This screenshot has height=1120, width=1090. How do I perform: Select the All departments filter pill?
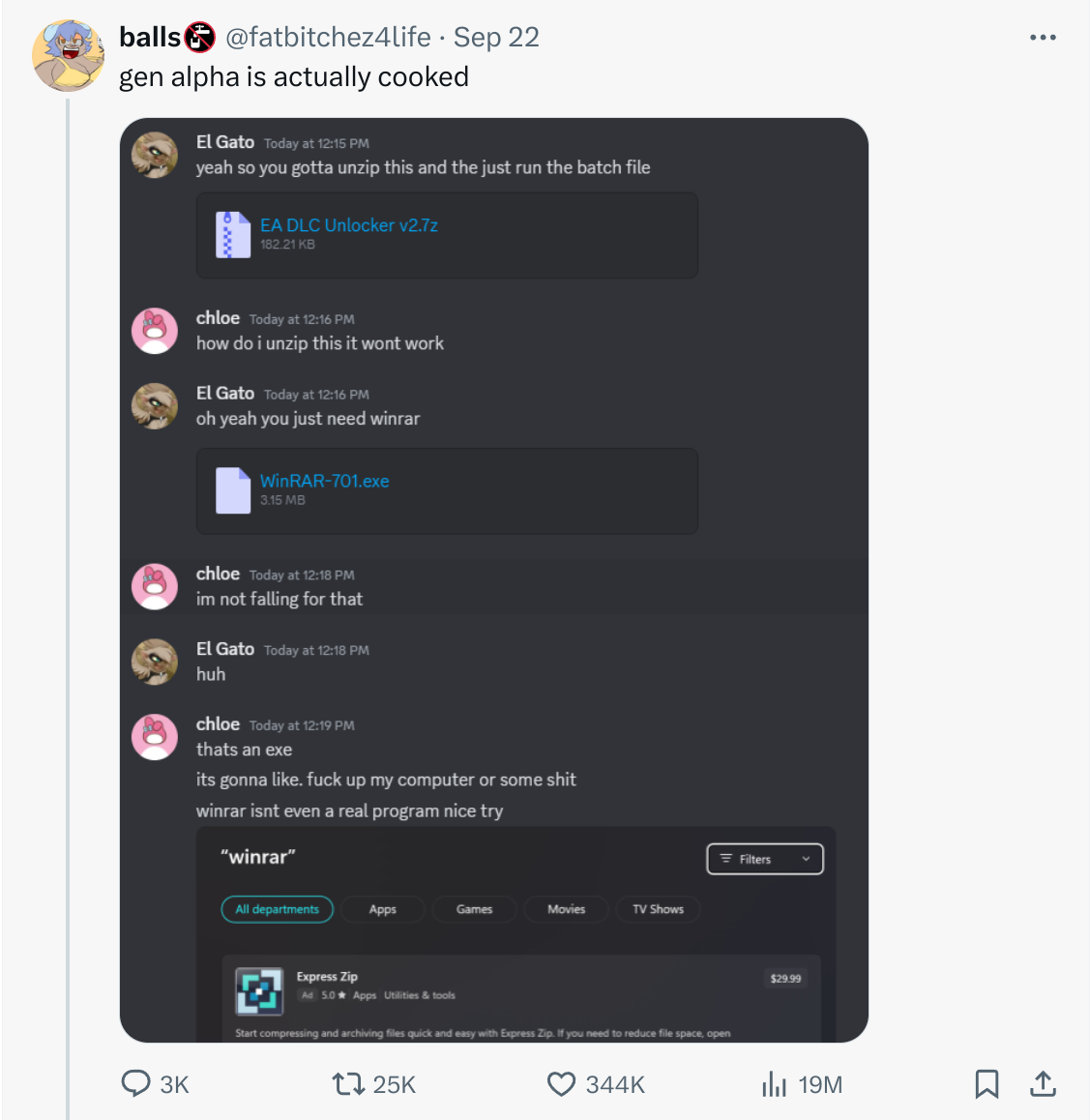(x=278, y=909)
